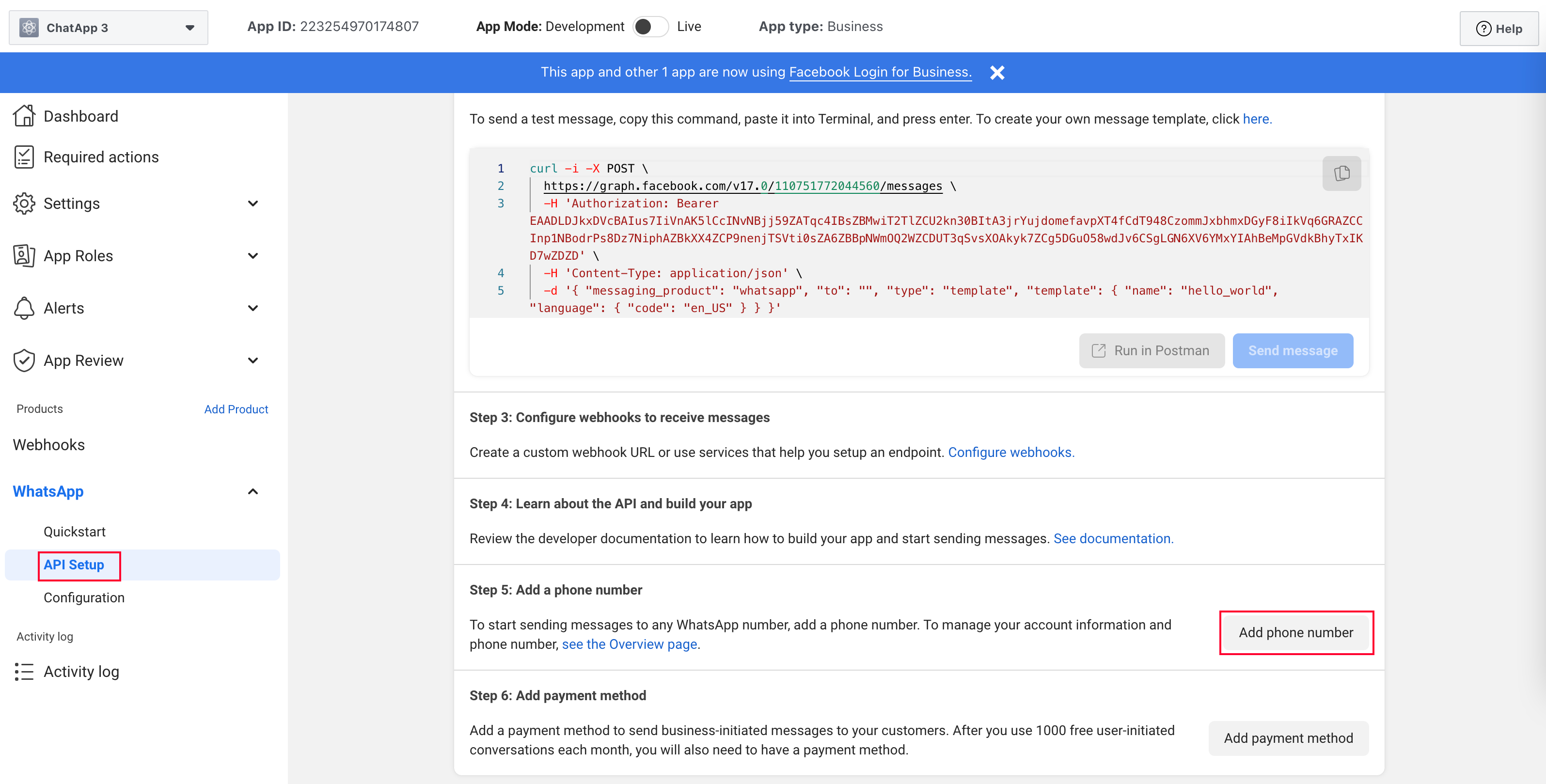The image size is (1546, 784).
Task: Click the Activity log list icon
Action: click(24, 672)
